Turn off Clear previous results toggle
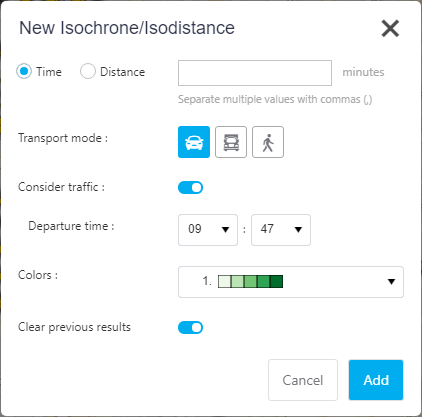 pos(190,327)
